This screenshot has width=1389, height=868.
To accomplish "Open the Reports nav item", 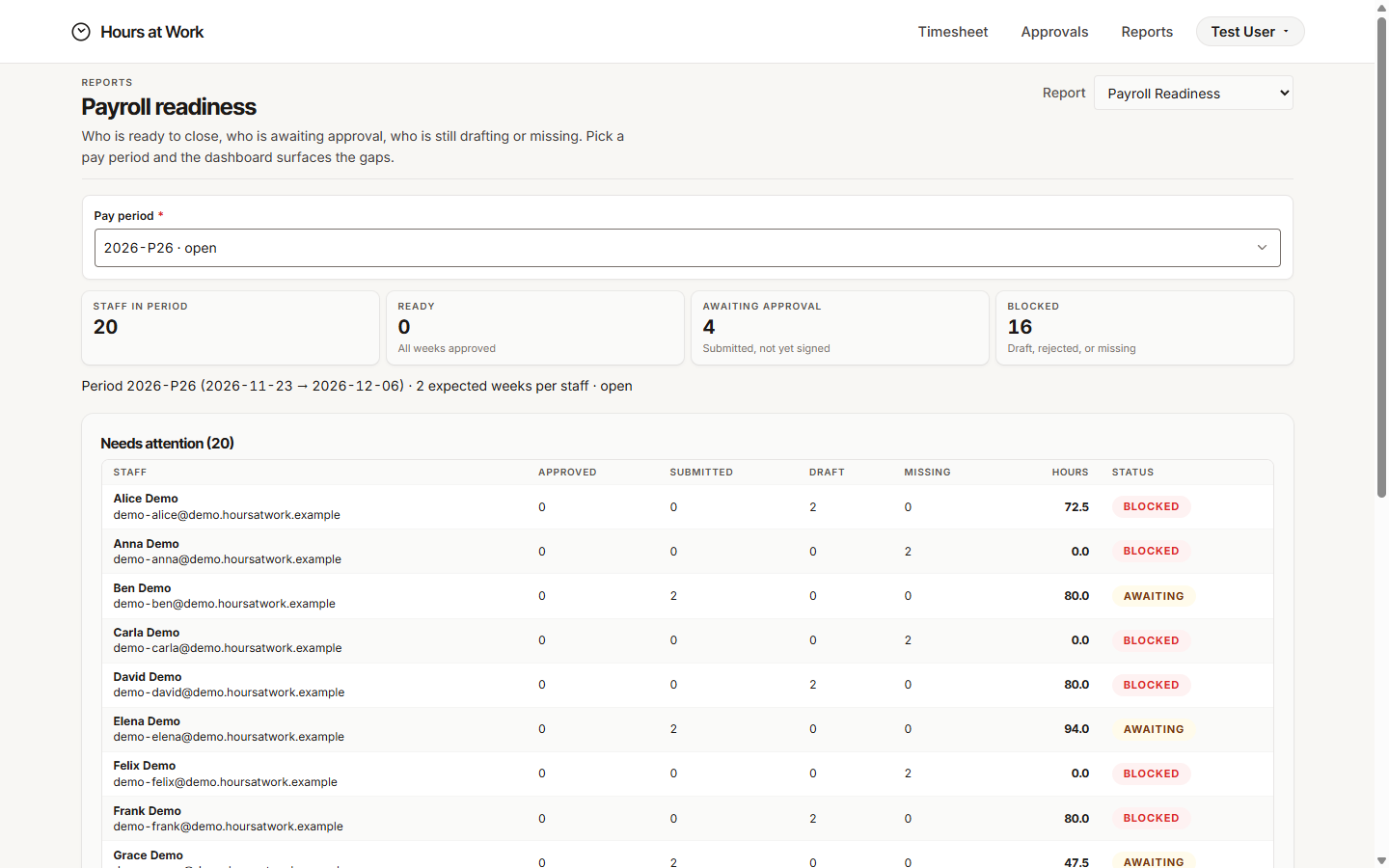I will (x=1147, y=32).
